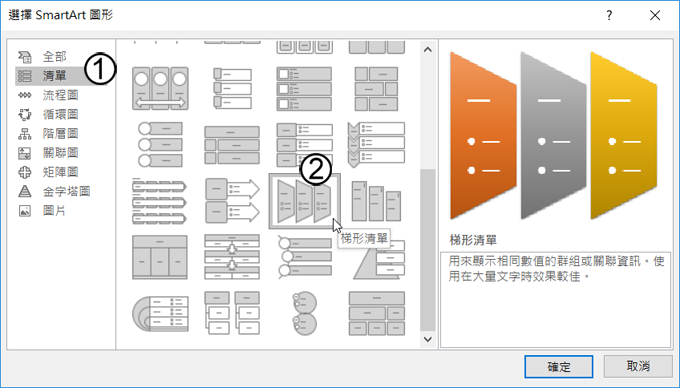Click the gallery scrollbar up arrow
This screenshot has width=680, height=388.
(x=428, y=49)
